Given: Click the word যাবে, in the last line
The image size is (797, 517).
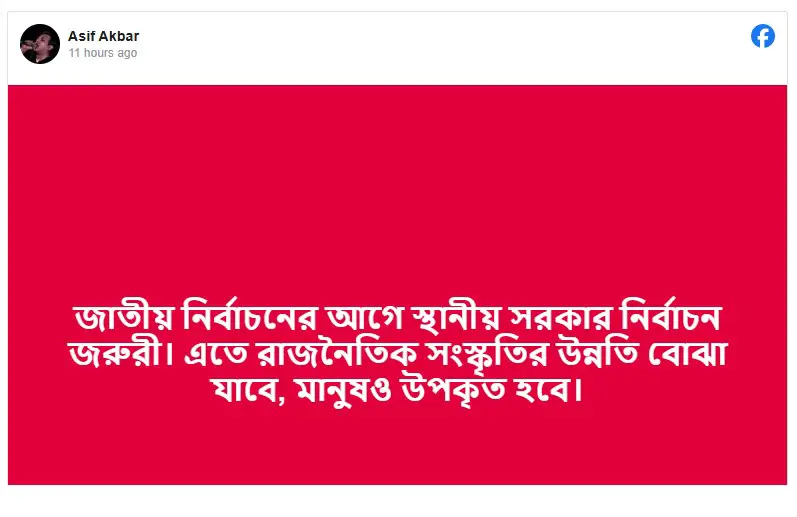Looking at the screenshot, I should coord(249,390).
